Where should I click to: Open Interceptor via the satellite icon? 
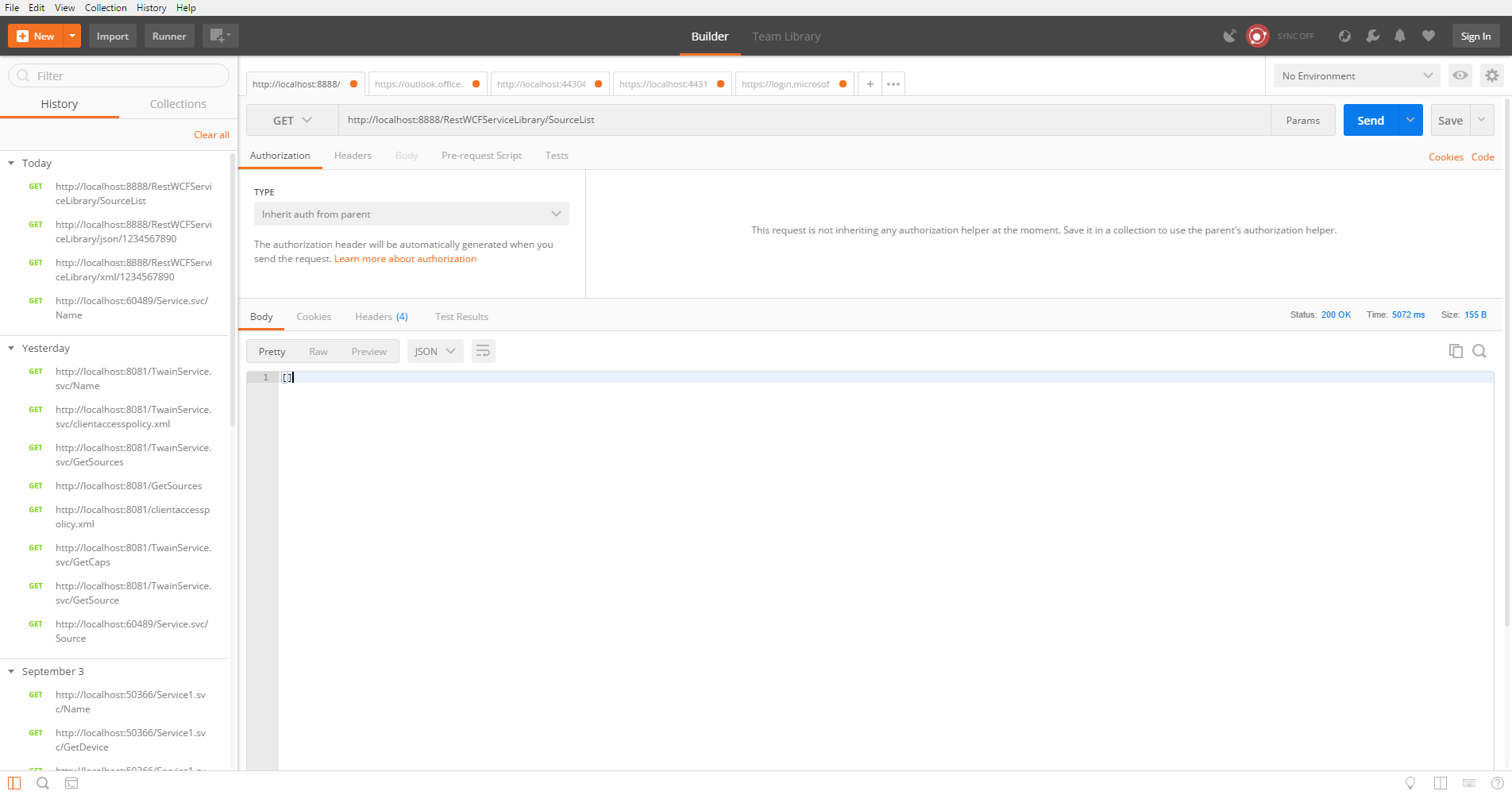1230,36
